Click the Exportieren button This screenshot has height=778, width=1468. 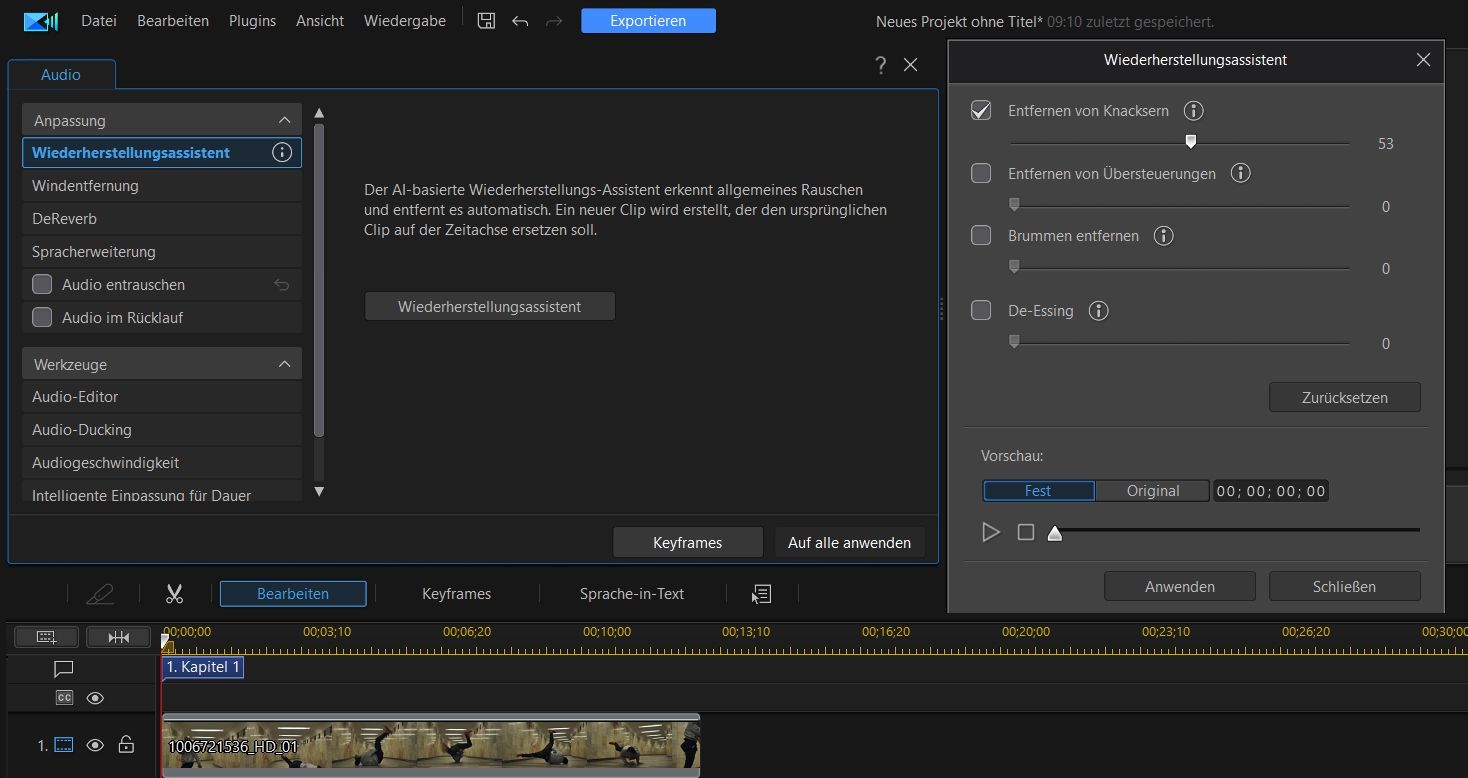click(x=648, y=21)
